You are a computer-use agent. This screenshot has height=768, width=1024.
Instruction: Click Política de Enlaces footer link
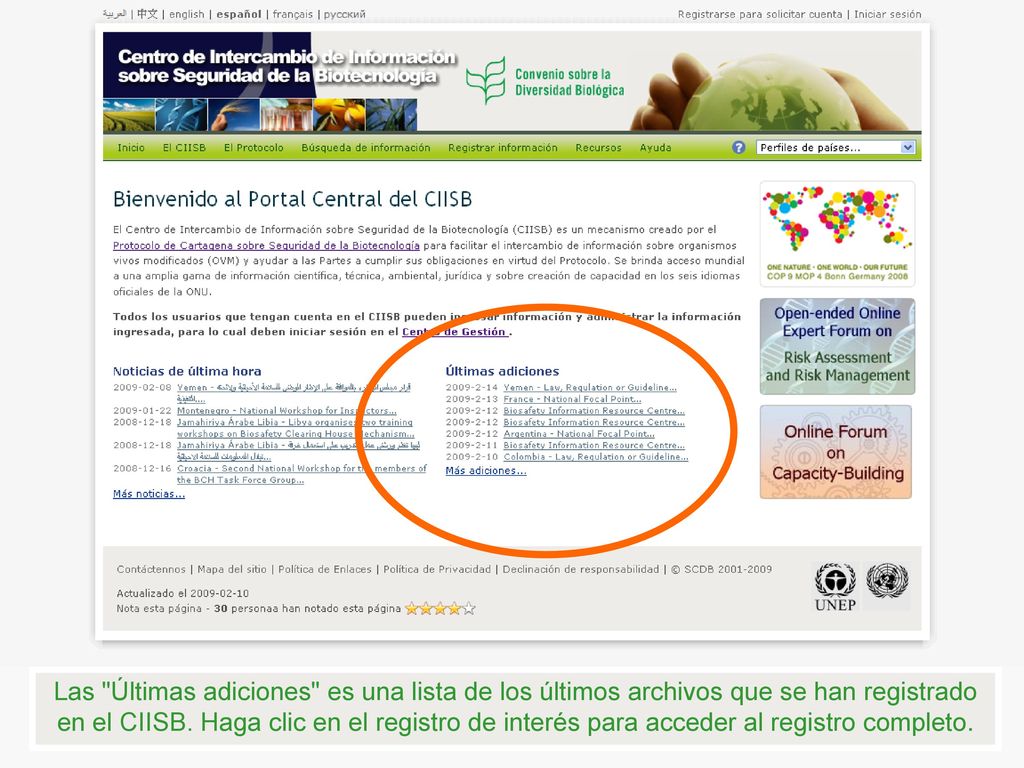(325, 569)
